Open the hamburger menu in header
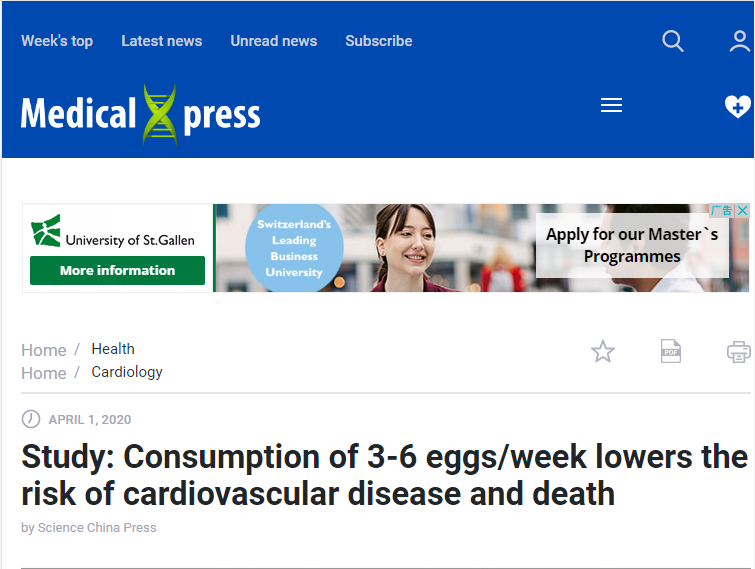The height and width of the screenshot is (569, 755). [x=611, y=106]
